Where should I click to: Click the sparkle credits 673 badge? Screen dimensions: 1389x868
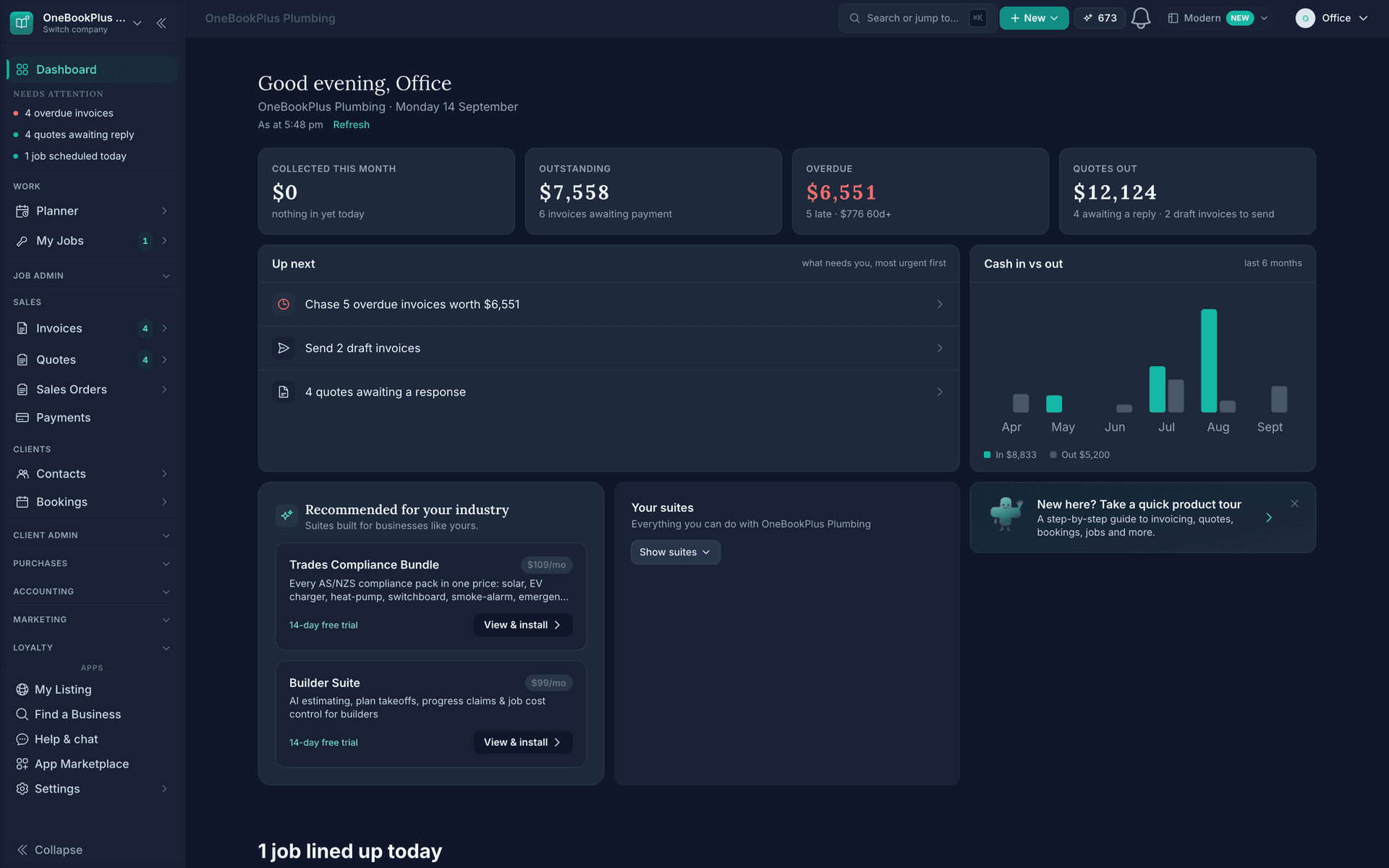1100,18
